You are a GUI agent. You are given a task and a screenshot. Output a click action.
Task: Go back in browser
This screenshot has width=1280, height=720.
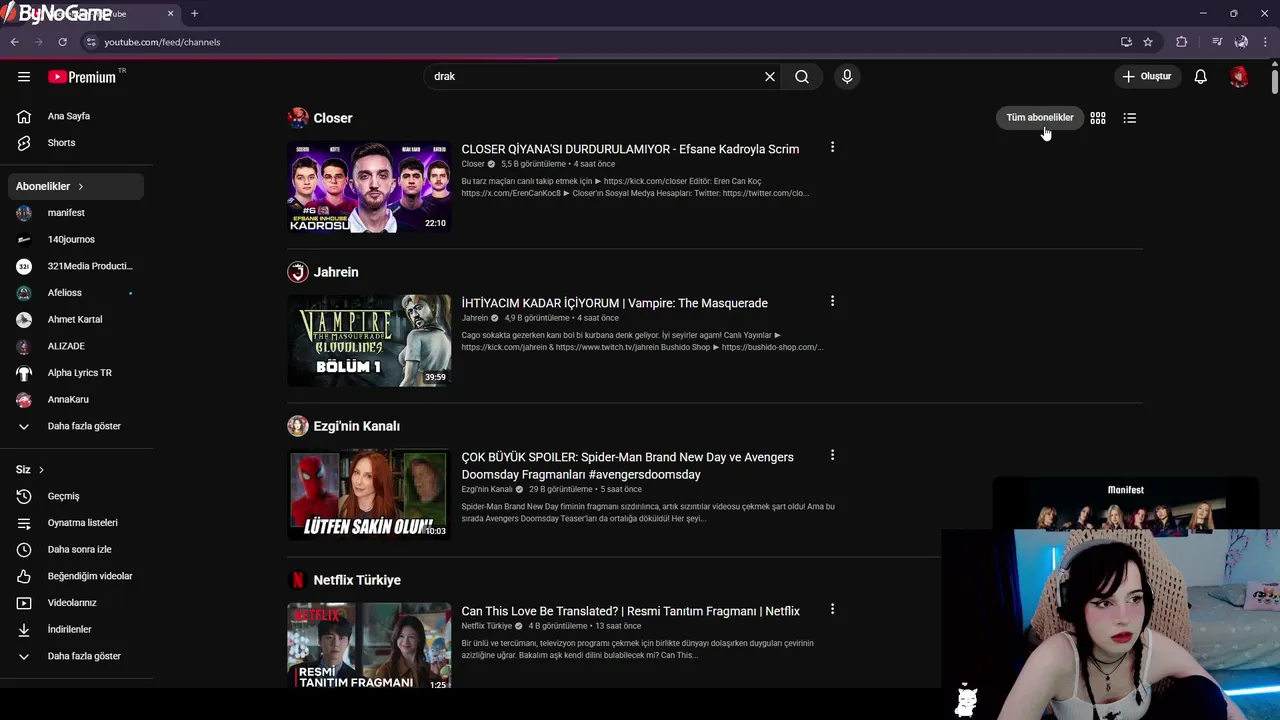point(14,42)
